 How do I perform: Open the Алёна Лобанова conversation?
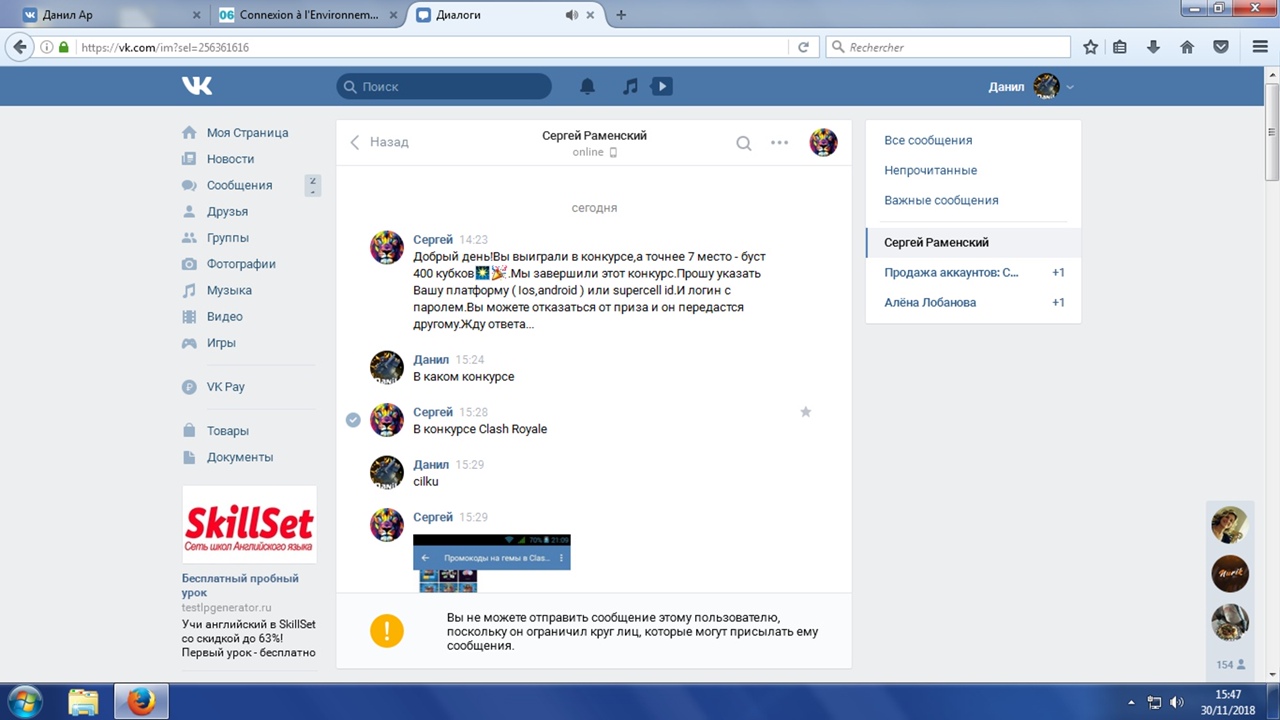(930, 302)
